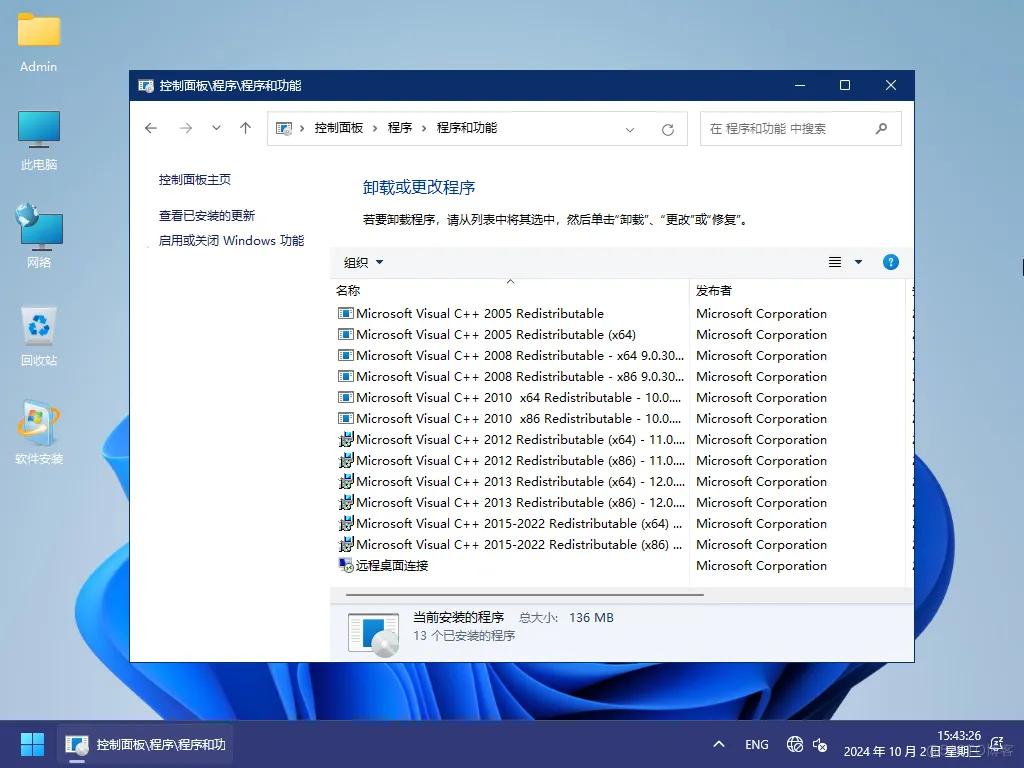
Task: Click the muted volume tray icon
Action: 820,744
